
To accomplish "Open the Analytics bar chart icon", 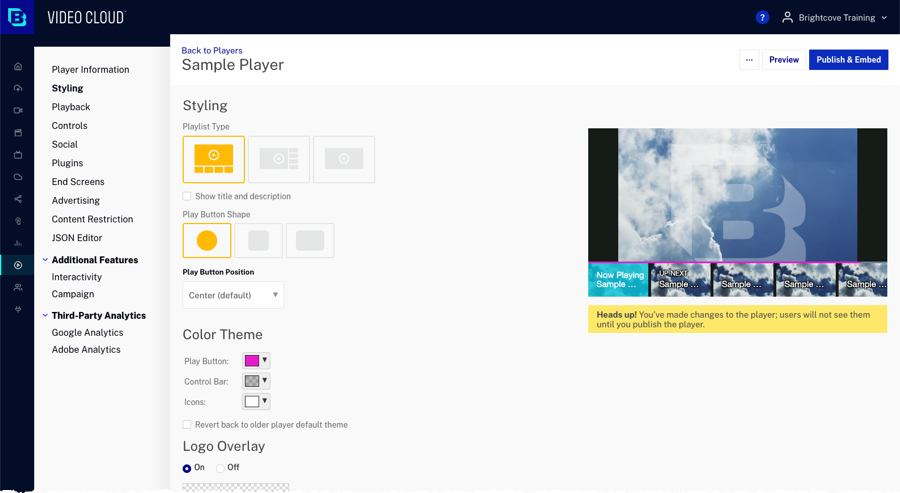I will pos(18,243).
